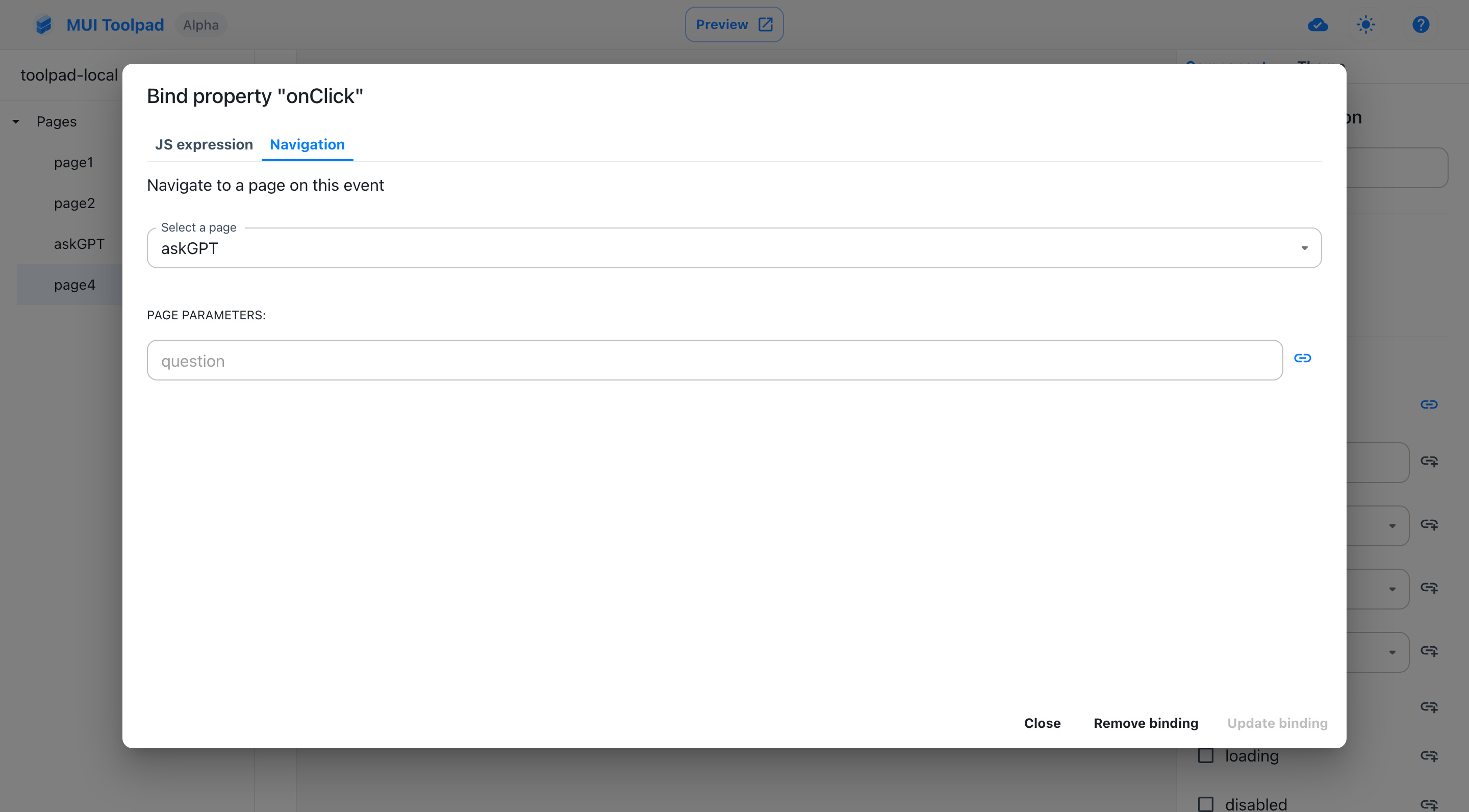Switch to JS expression tab
The height and width of the screenshot is (812, 1469).
[204, 143]
